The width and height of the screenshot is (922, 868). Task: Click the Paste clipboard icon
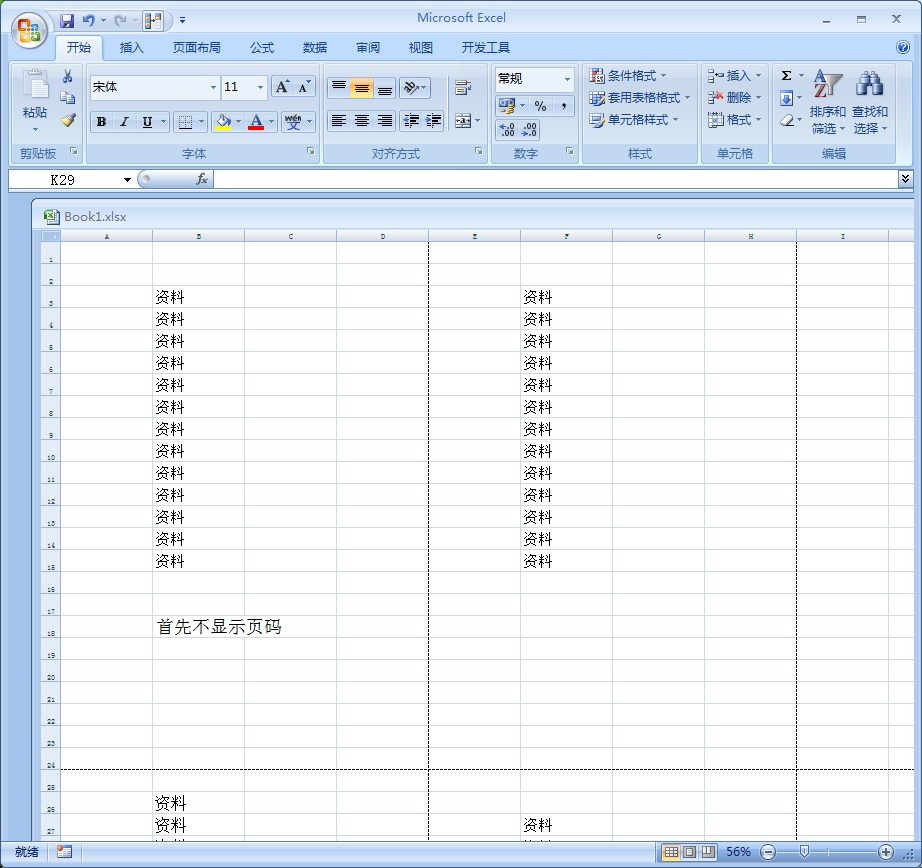[x=35, y=84]
